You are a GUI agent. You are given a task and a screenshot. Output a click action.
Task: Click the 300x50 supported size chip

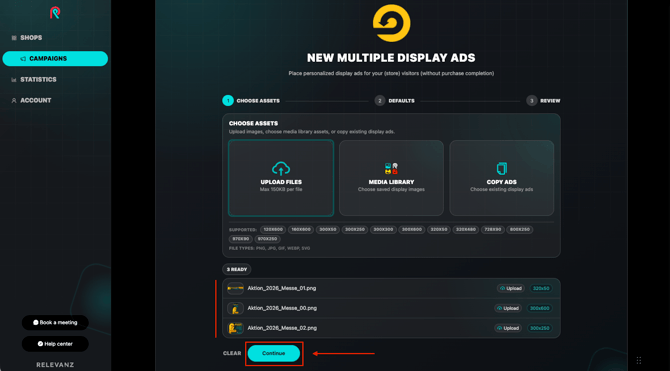pyautogui.click(x=328, y=230)
